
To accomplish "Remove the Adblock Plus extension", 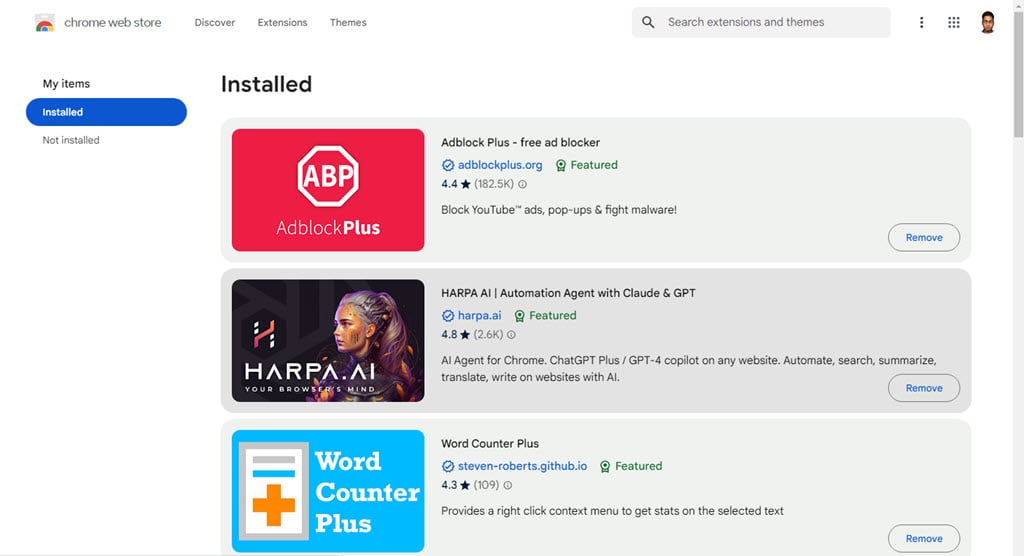I will pos(923,237).
